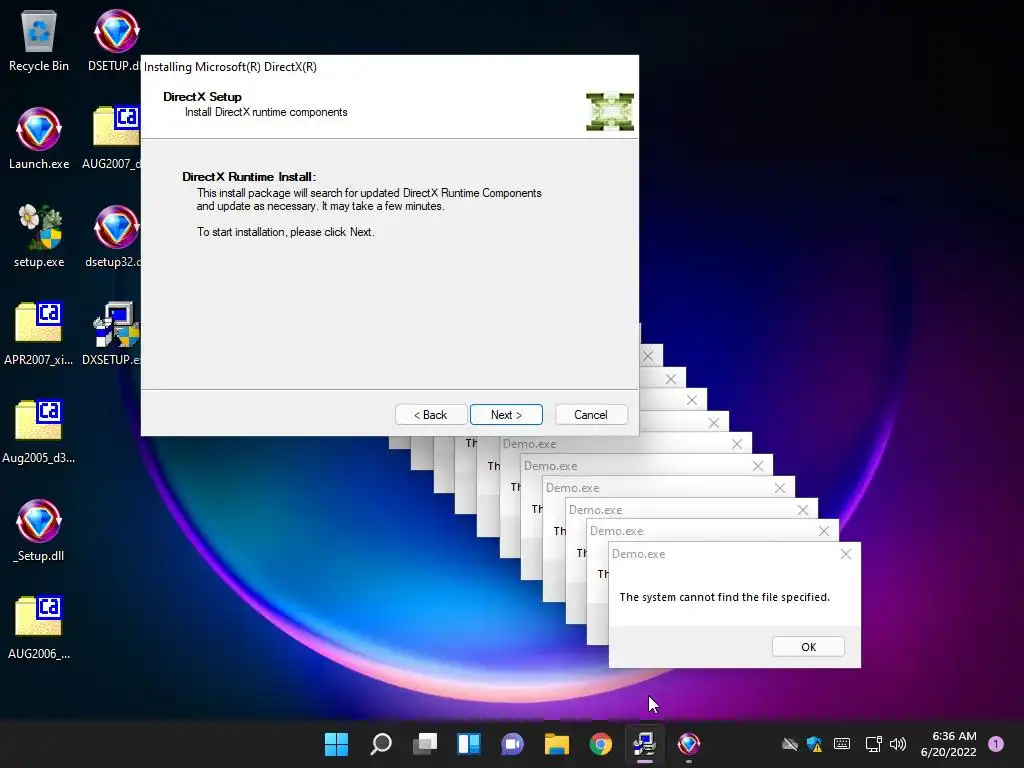Select the DXSETUP.exe desktop icon

112,334
